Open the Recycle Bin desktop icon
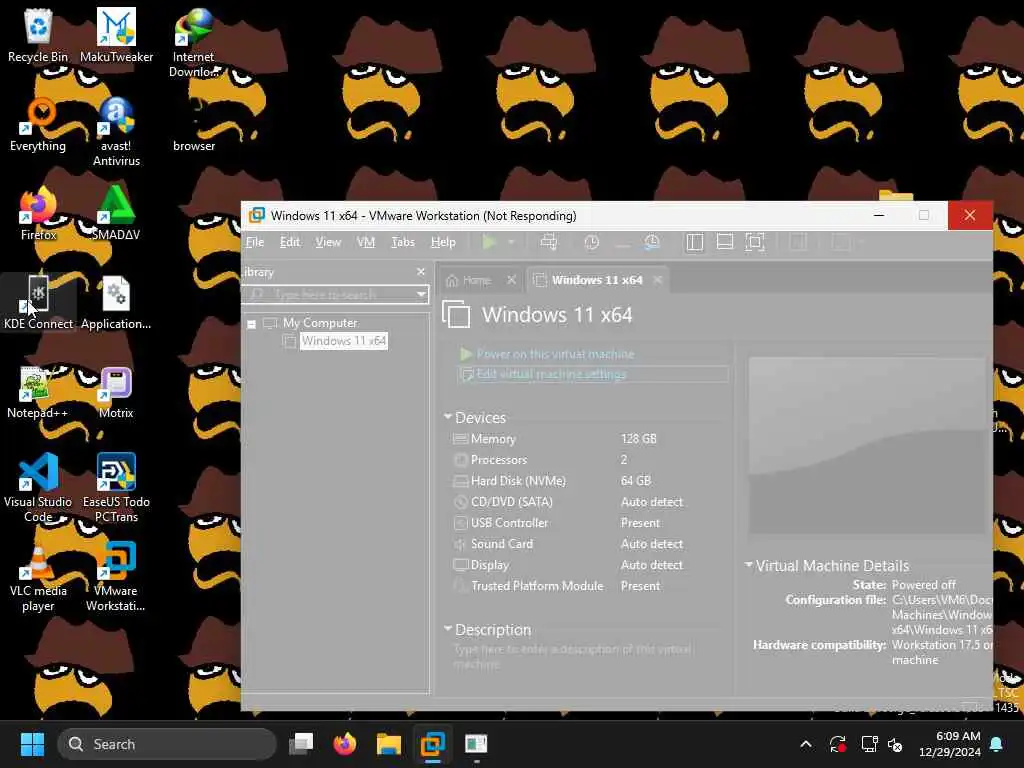The height and width of the screenshot is (768, 1024). 38,36
